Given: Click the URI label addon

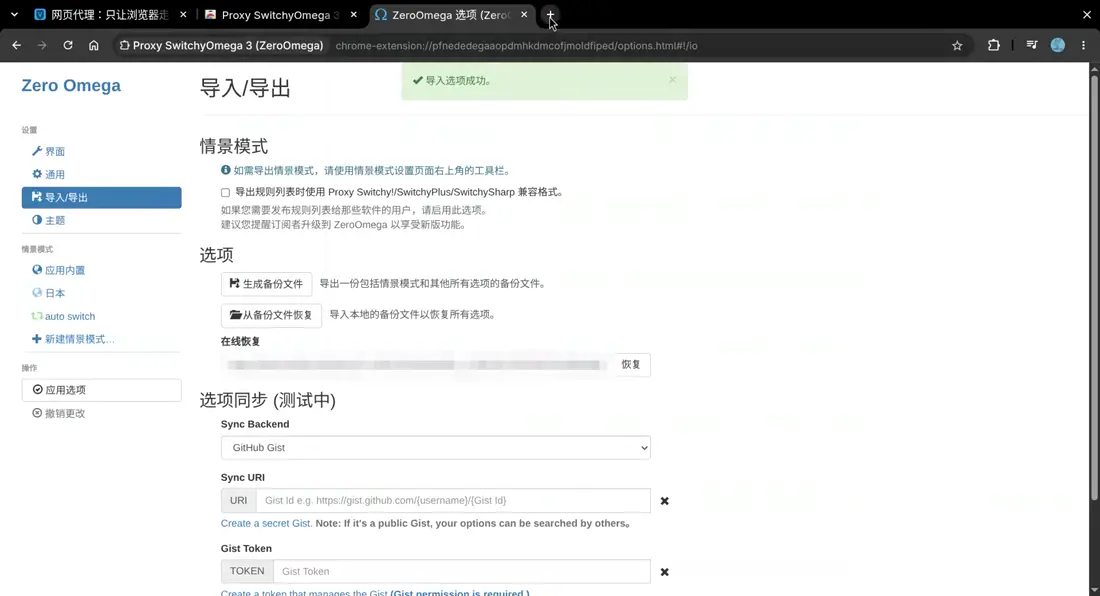Looking at the screenshot, I should (239, 501).
